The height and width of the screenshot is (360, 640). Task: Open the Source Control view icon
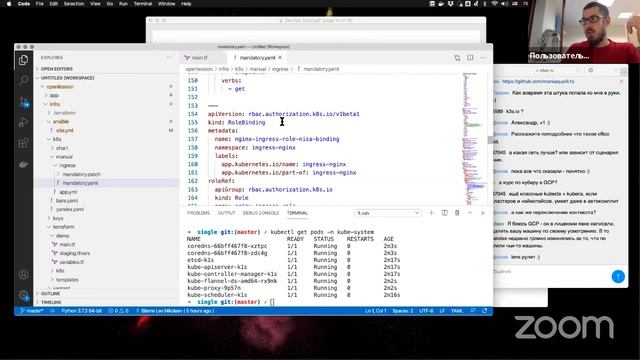point(24,102)
